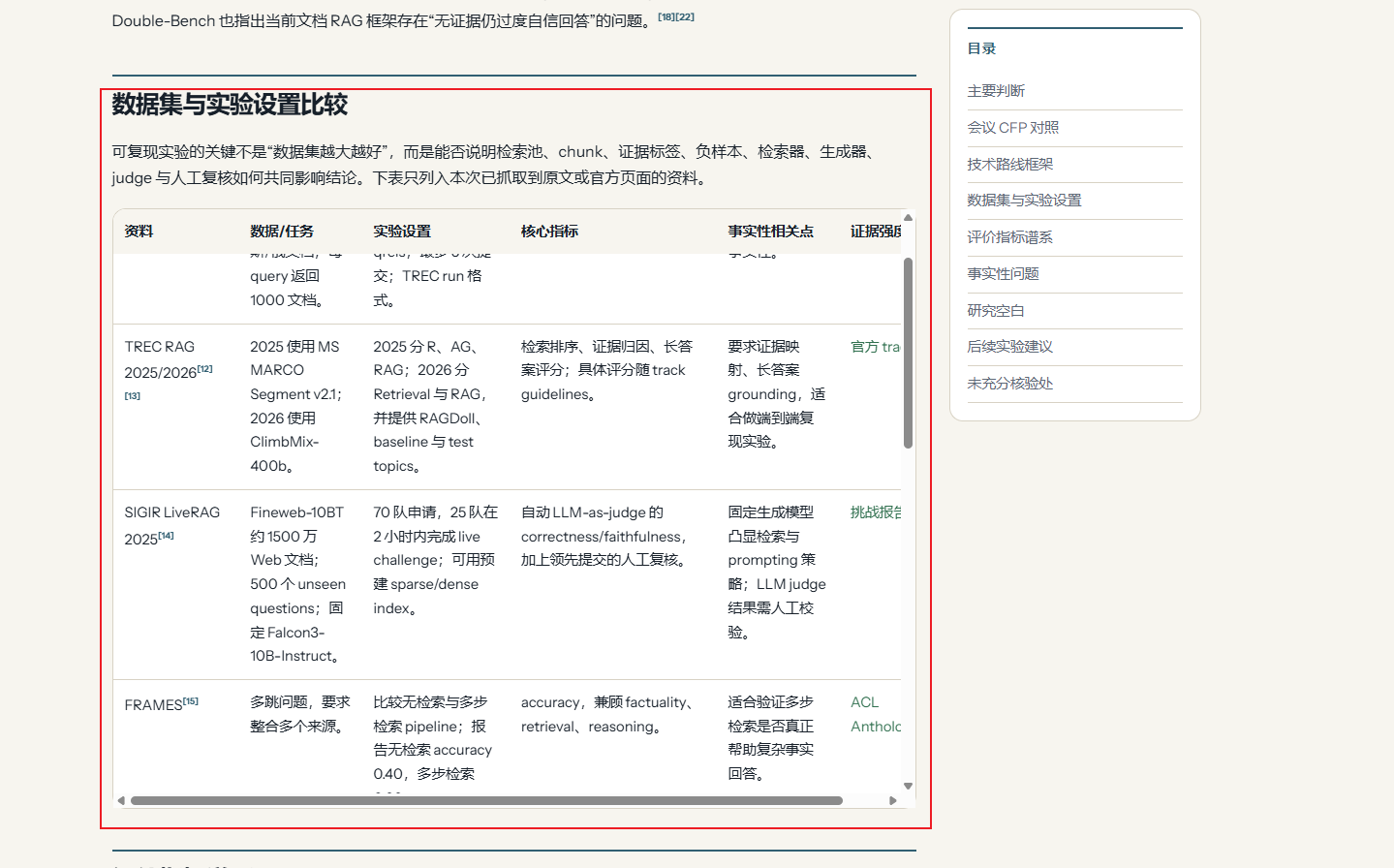Go to 技术路线框架 in contents
The width and height of the screenshot is (1394, 868).
[1009, 165]
